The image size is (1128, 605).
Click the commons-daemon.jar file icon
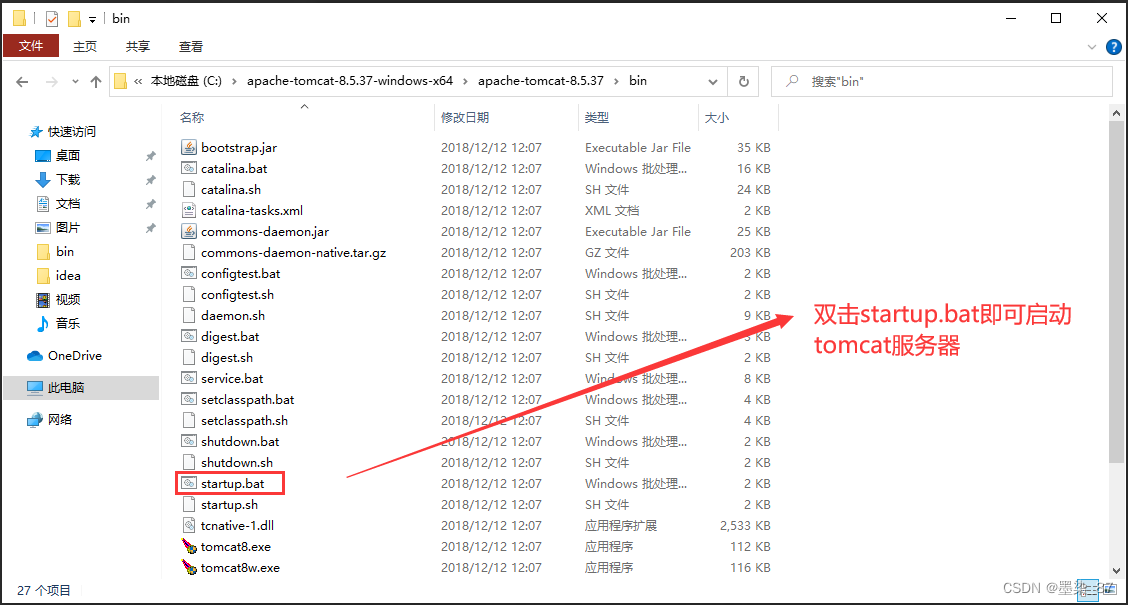(188, 232)
